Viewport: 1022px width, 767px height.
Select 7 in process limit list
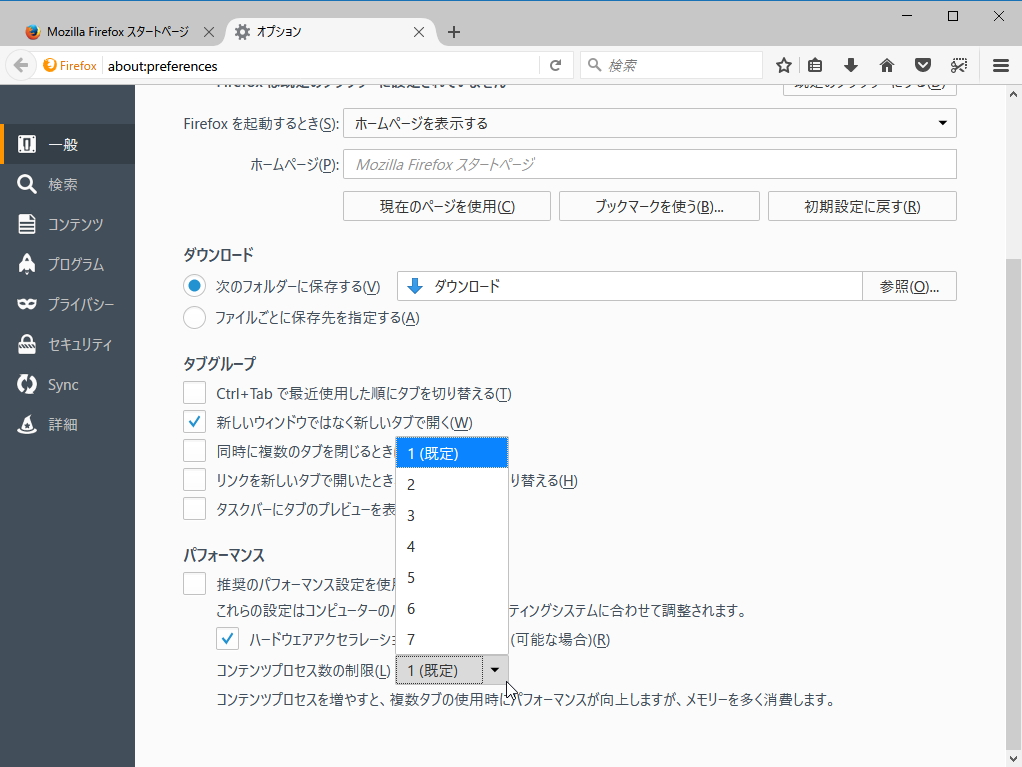(x=452, y=639)
